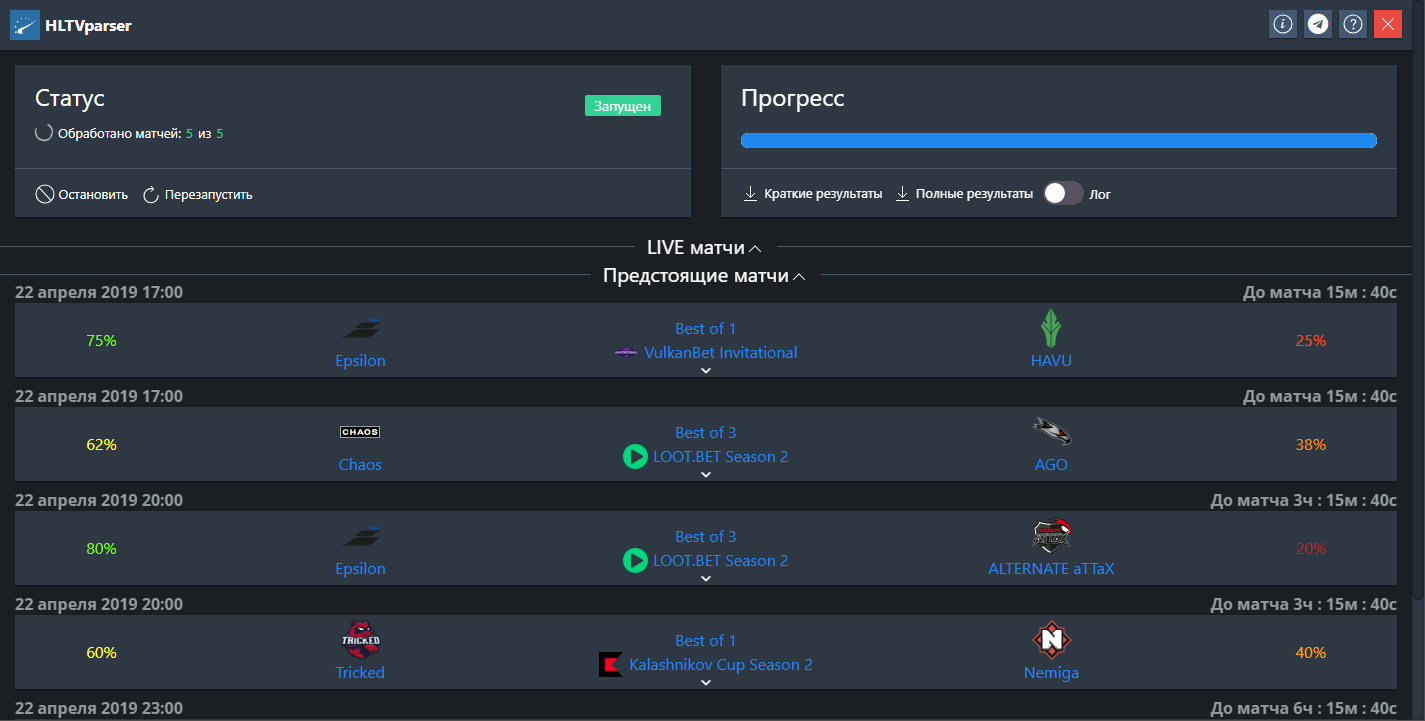
Task: Toggle the Лог switch
Action: pos(1063,194)
